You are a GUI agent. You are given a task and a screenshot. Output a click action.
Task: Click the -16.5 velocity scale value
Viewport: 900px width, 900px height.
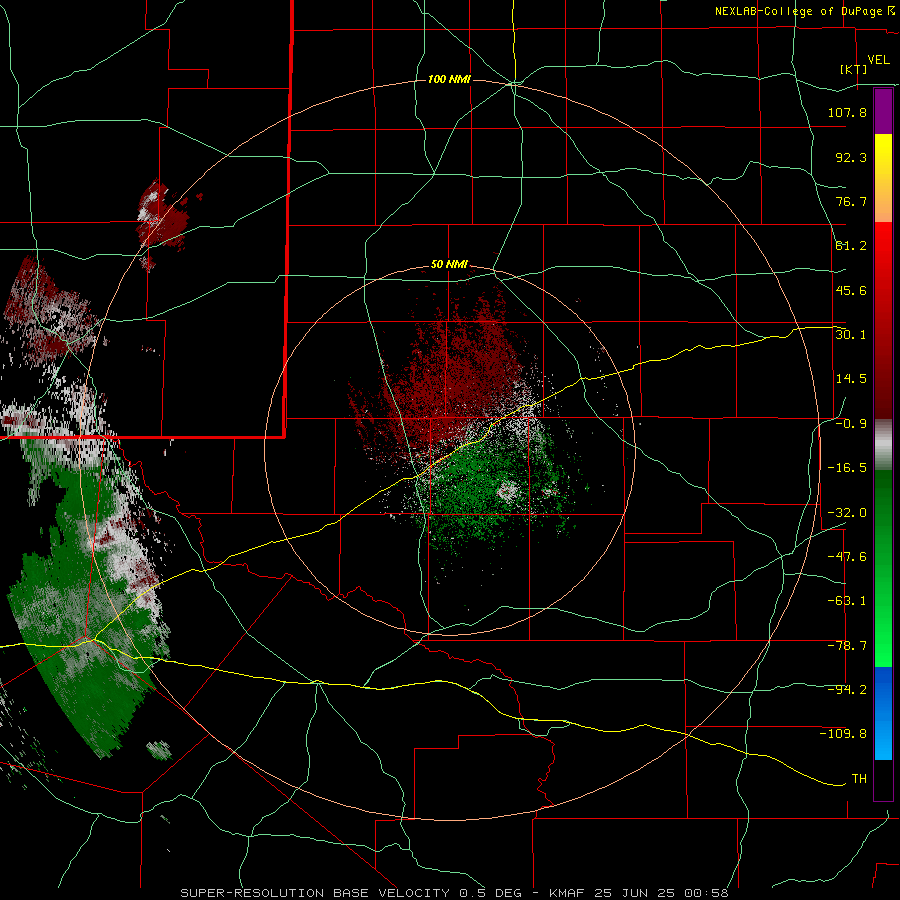tap(847, 468)
